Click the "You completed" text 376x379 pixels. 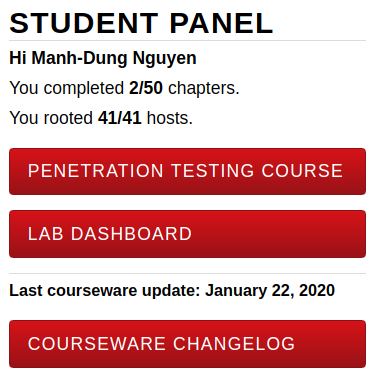point(67,89)
